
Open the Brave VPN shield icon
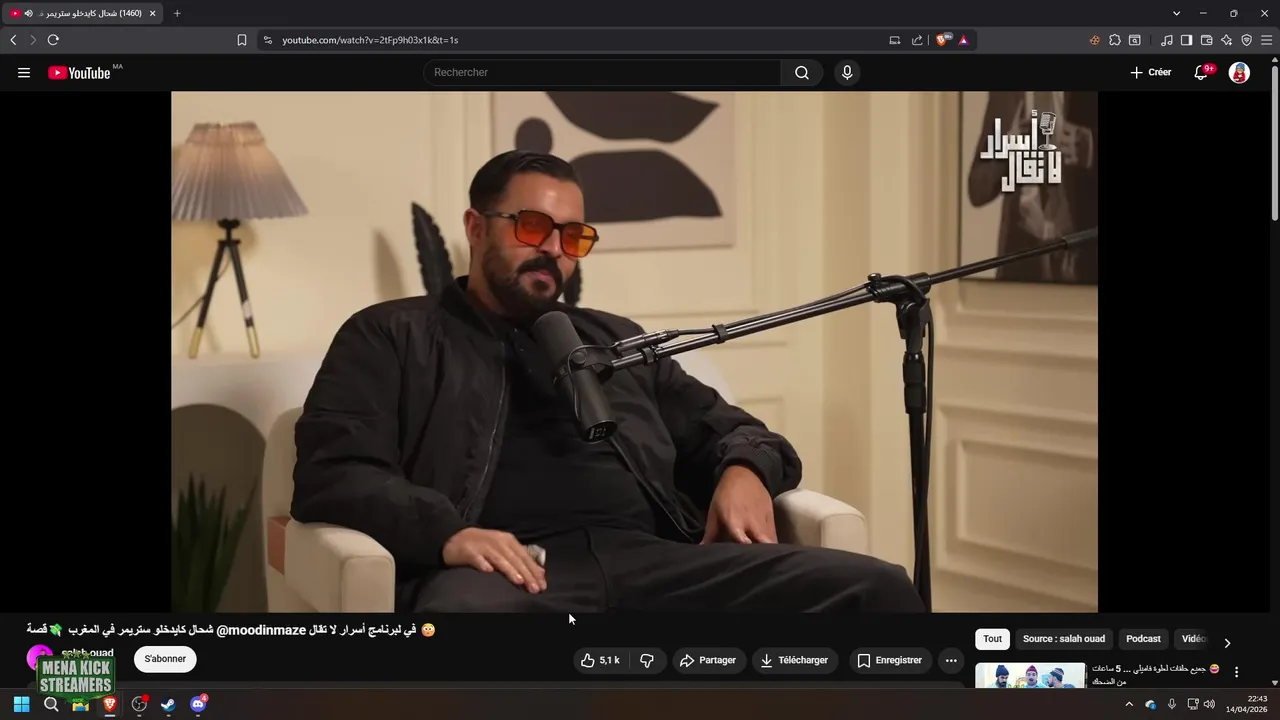point(1246,40)
